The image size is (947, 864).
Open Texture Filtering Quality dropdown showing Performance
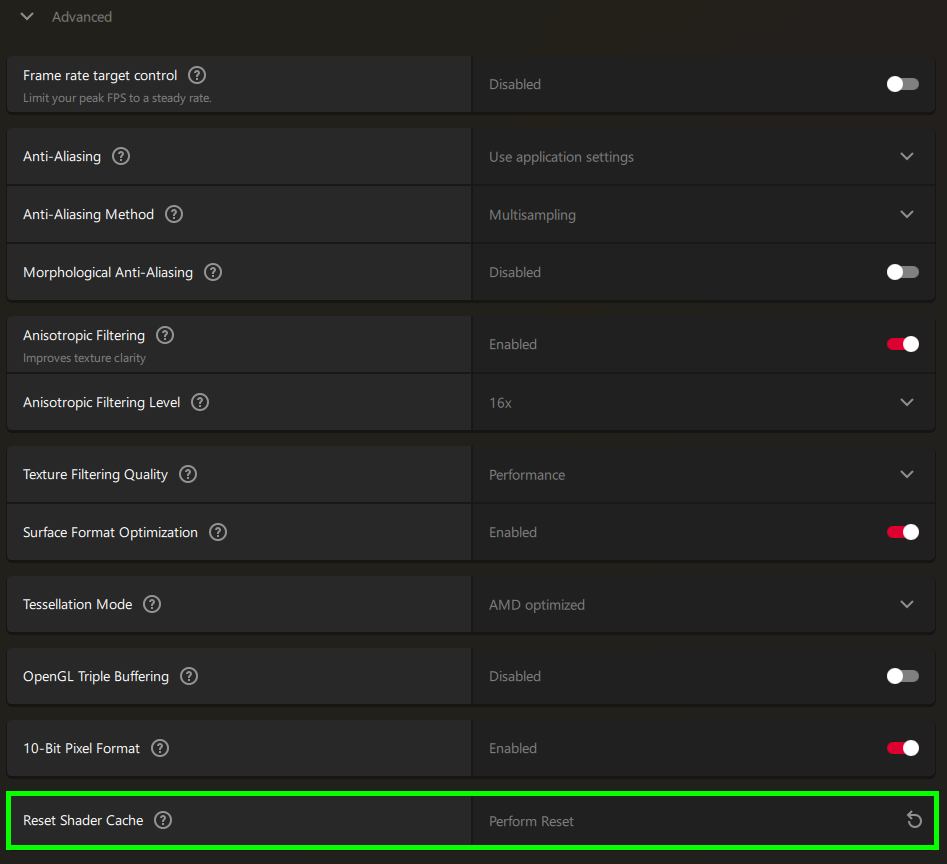[x=703, y=475]
